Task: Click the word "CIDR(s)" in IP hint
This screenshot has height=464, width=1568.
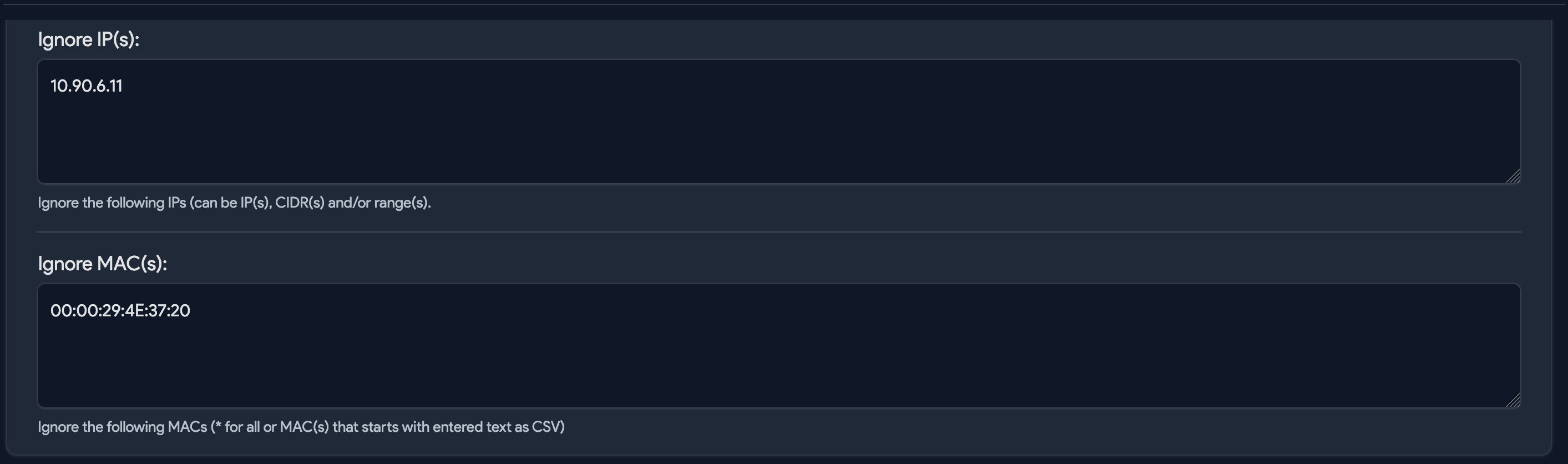Action: [x=300, y=203]
